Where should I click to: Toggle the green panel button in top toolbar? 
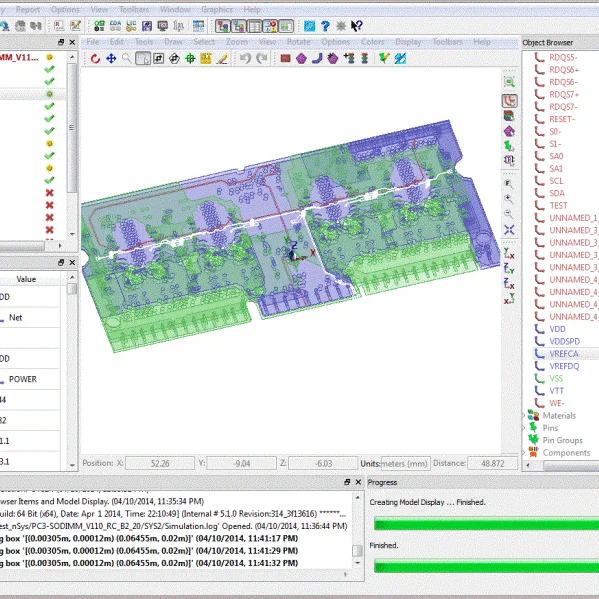tap(286, 26)
